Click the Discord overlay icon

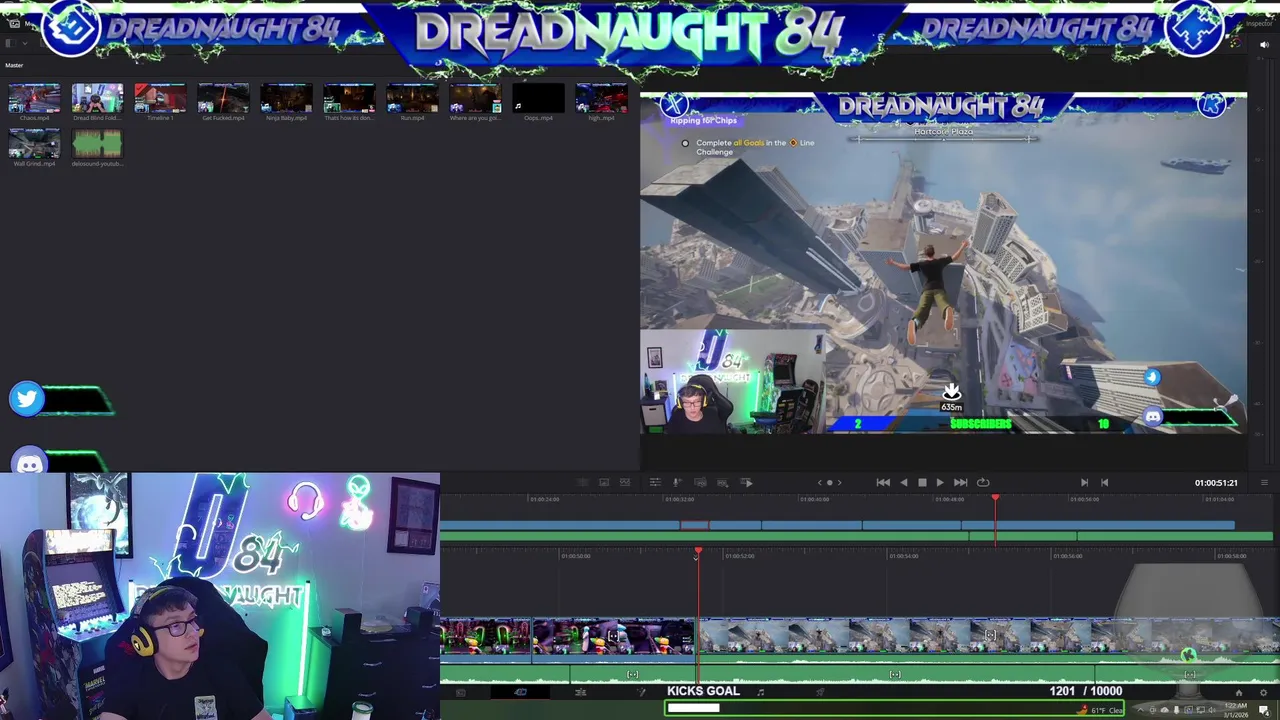pyautogui.click(x=30, y=462)
